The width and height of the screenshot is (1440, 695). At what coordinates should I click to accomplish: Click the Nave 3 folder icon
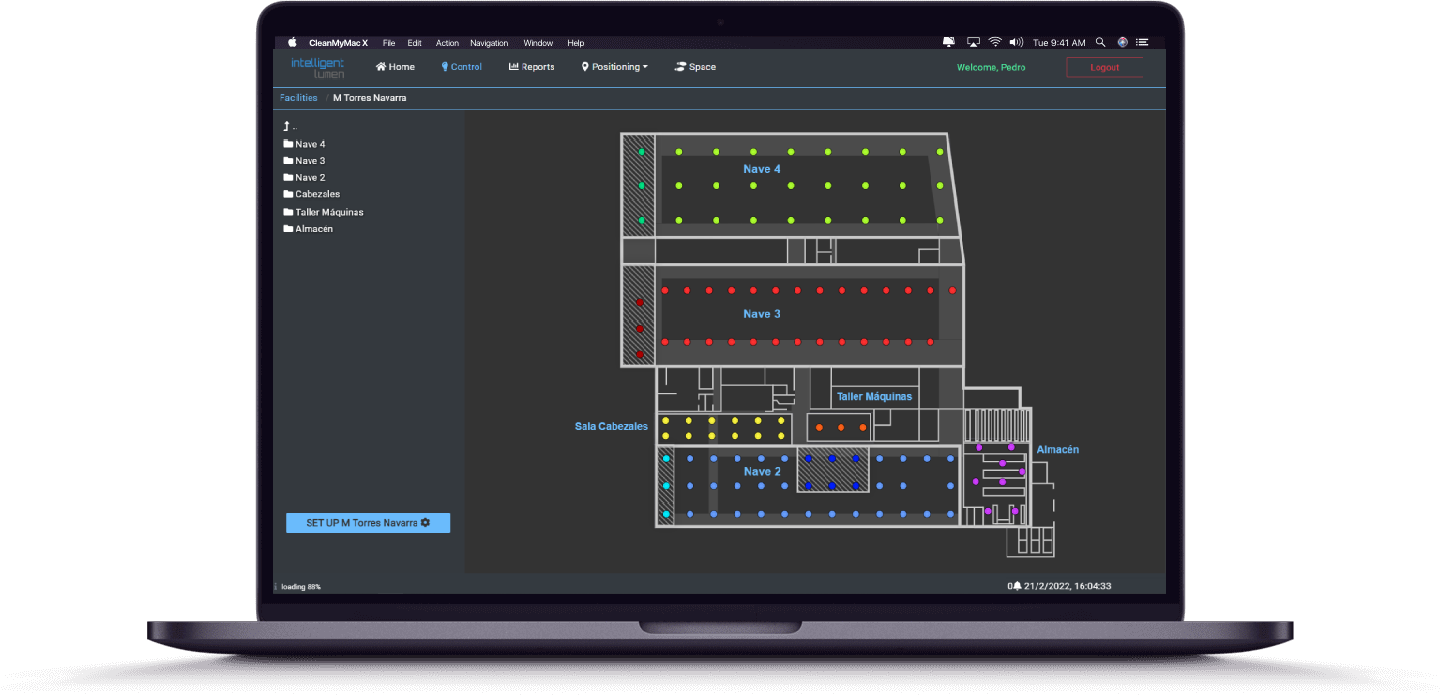[288, 160]
